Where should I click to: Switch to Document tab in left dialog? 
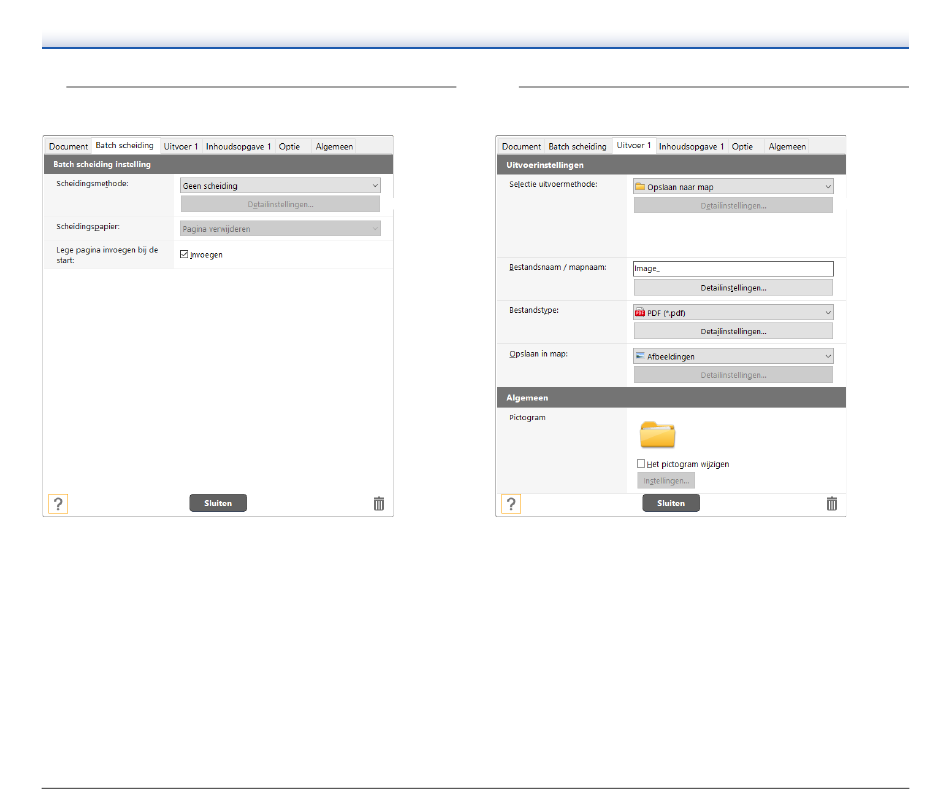tap(68, 147)
